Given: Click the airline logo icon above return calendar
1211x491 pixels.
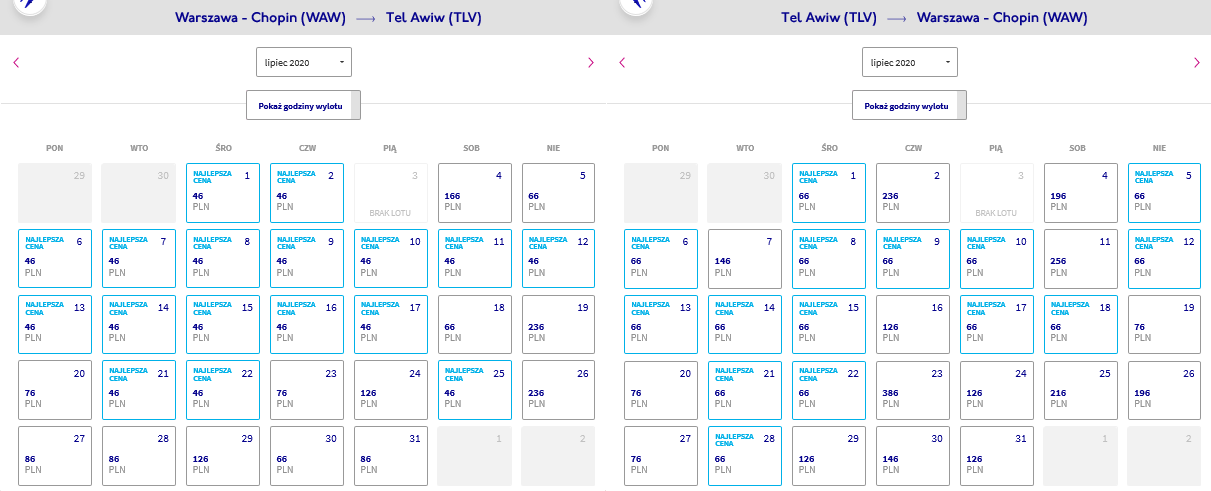Looking at the screenshot, I should coord(636,5).
